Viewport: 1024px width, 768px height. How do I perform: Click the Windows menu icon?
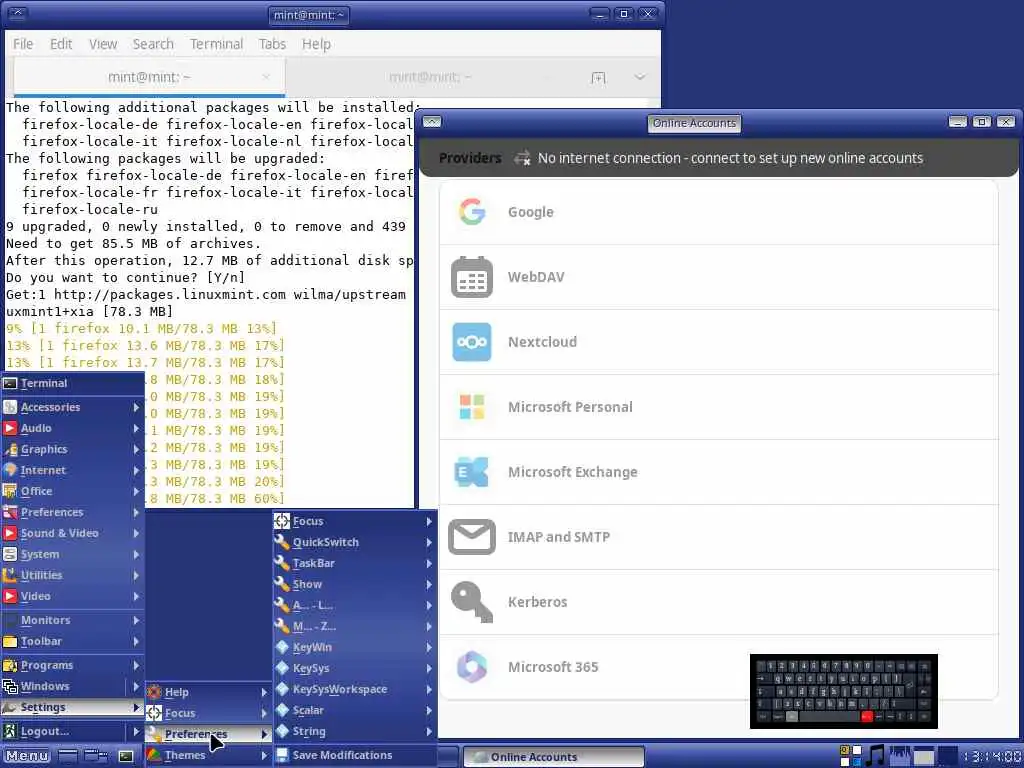coord(10,686)
